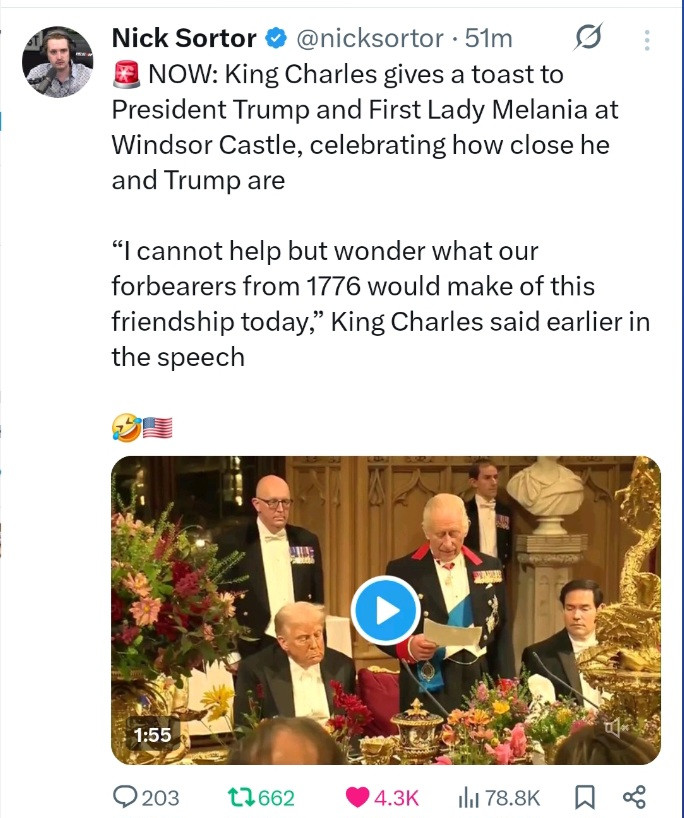The width and height of the screenshot is (684, 818).
Task: Open Nick Sortor's profile picture
Action: [x=58, y=62]
